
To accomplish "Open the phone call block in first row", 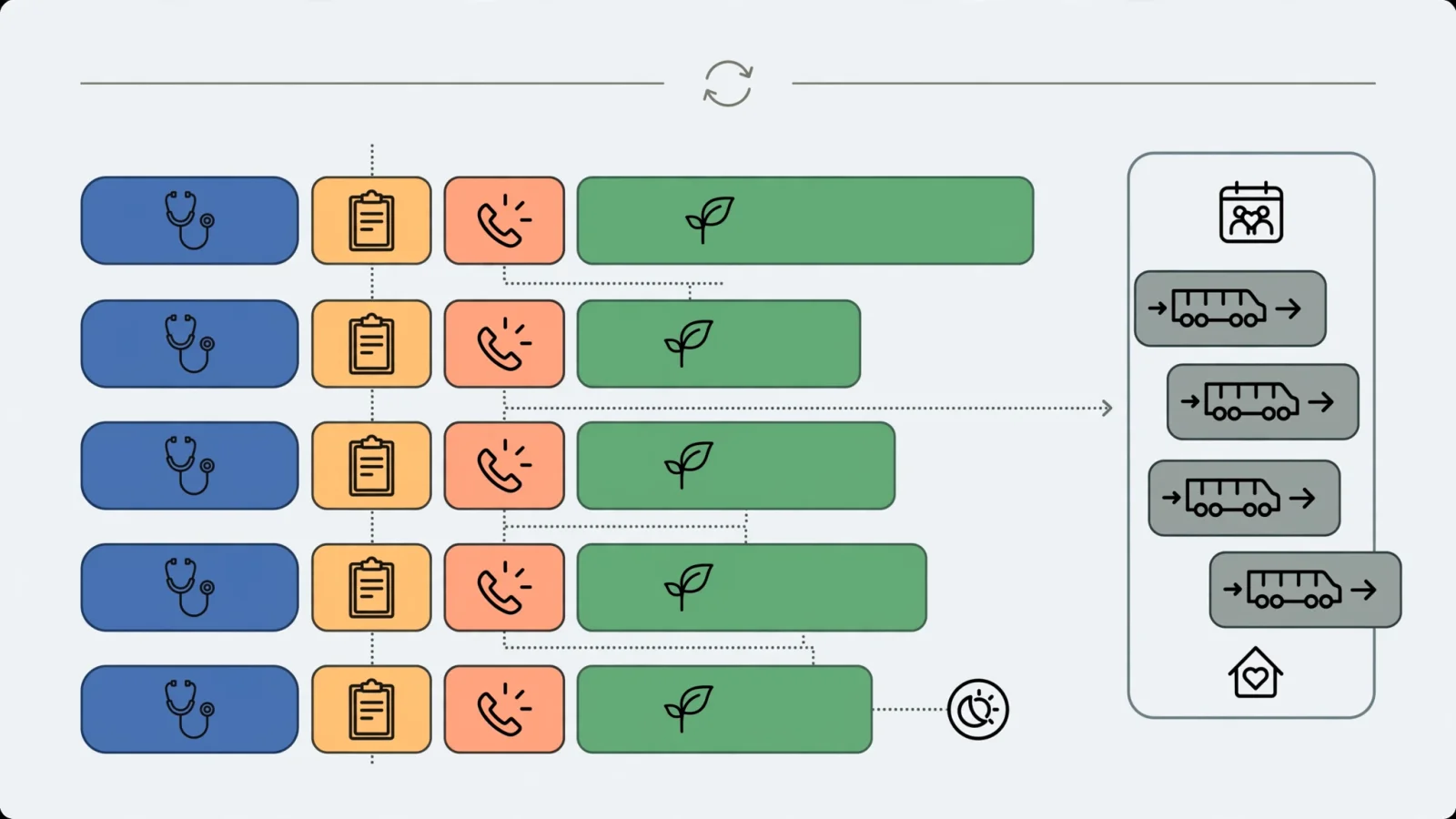I will click(x=504, y=221).
